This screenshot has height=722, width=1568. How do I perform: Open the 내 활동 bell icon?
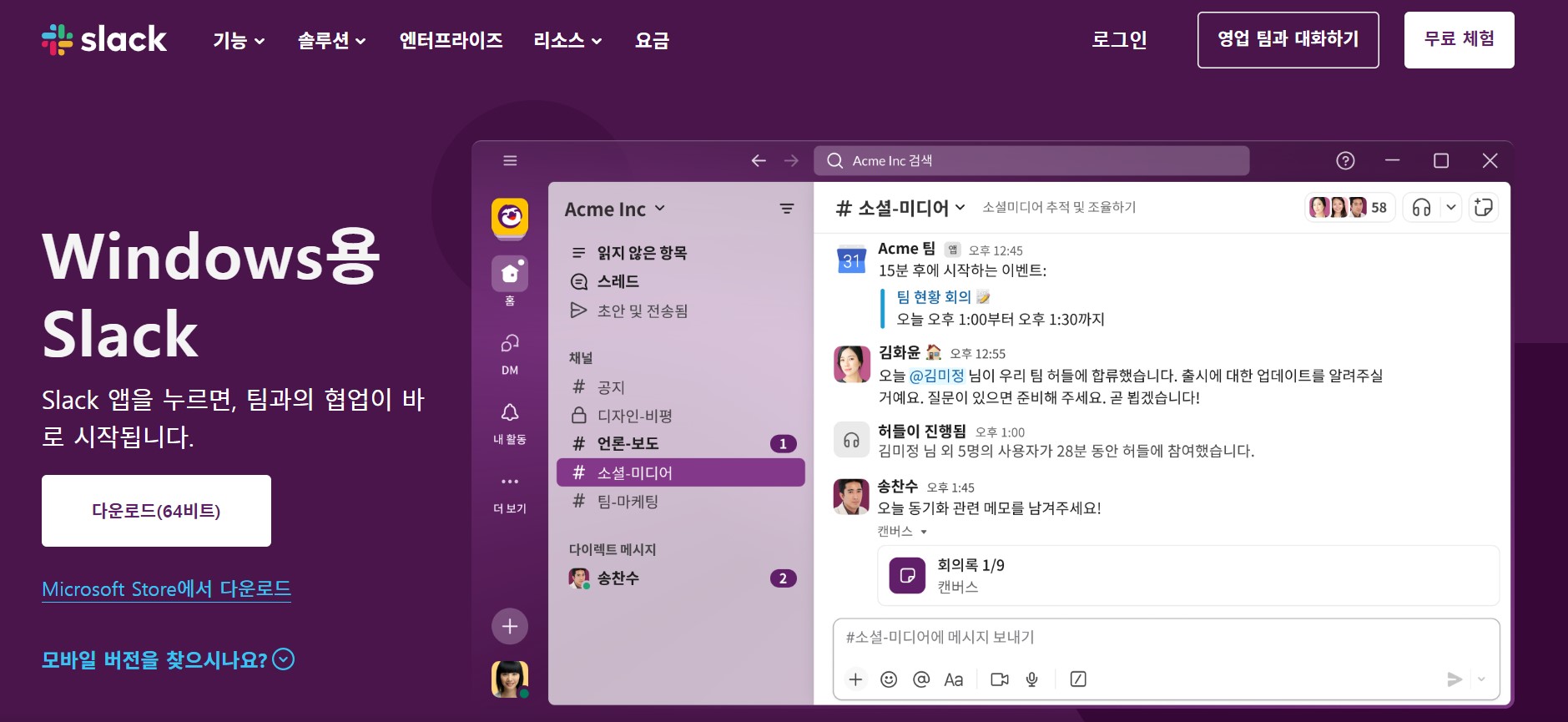point(510,412)
